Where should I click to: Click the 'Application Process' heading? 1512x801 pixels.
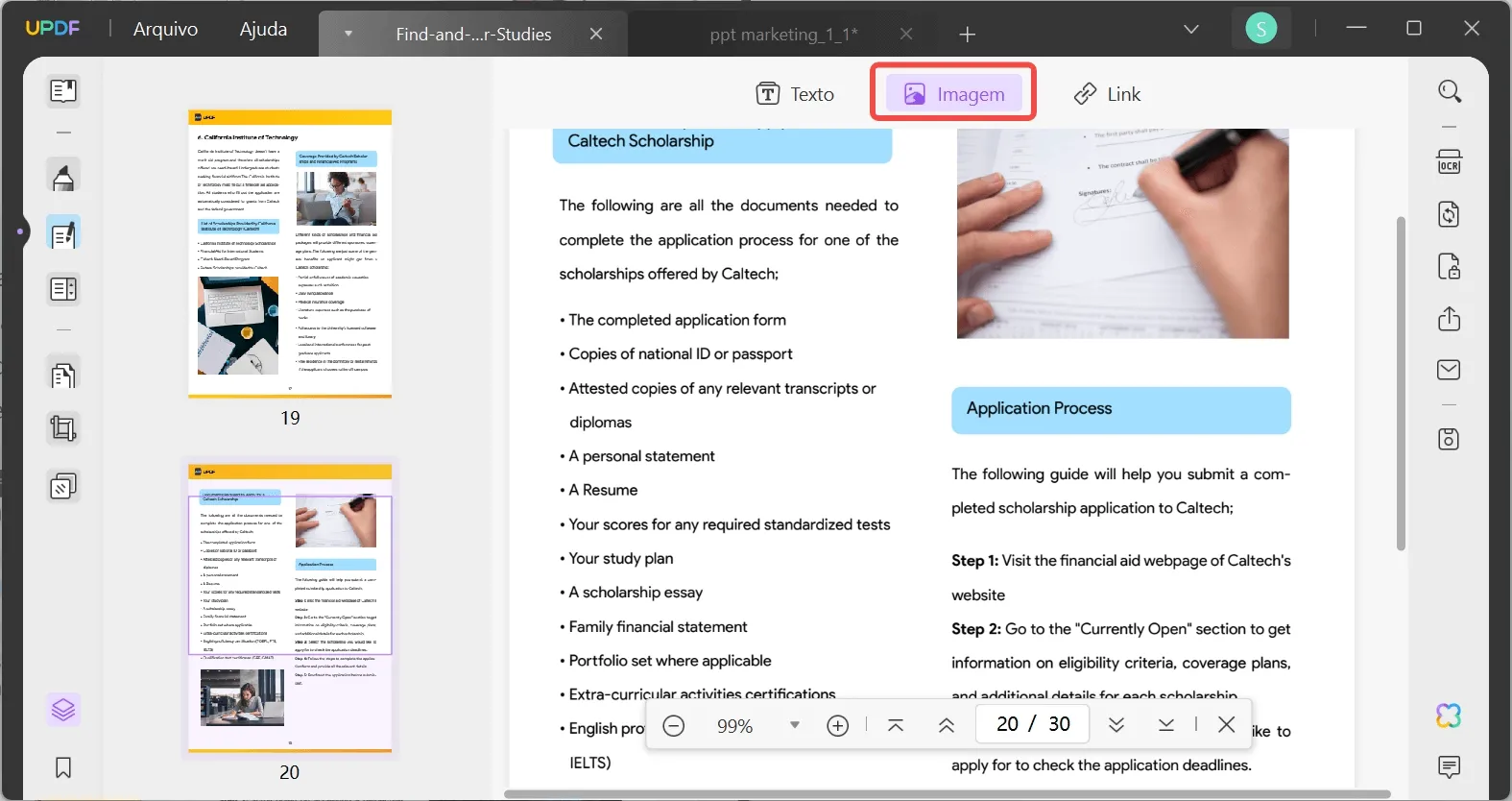1040,408
